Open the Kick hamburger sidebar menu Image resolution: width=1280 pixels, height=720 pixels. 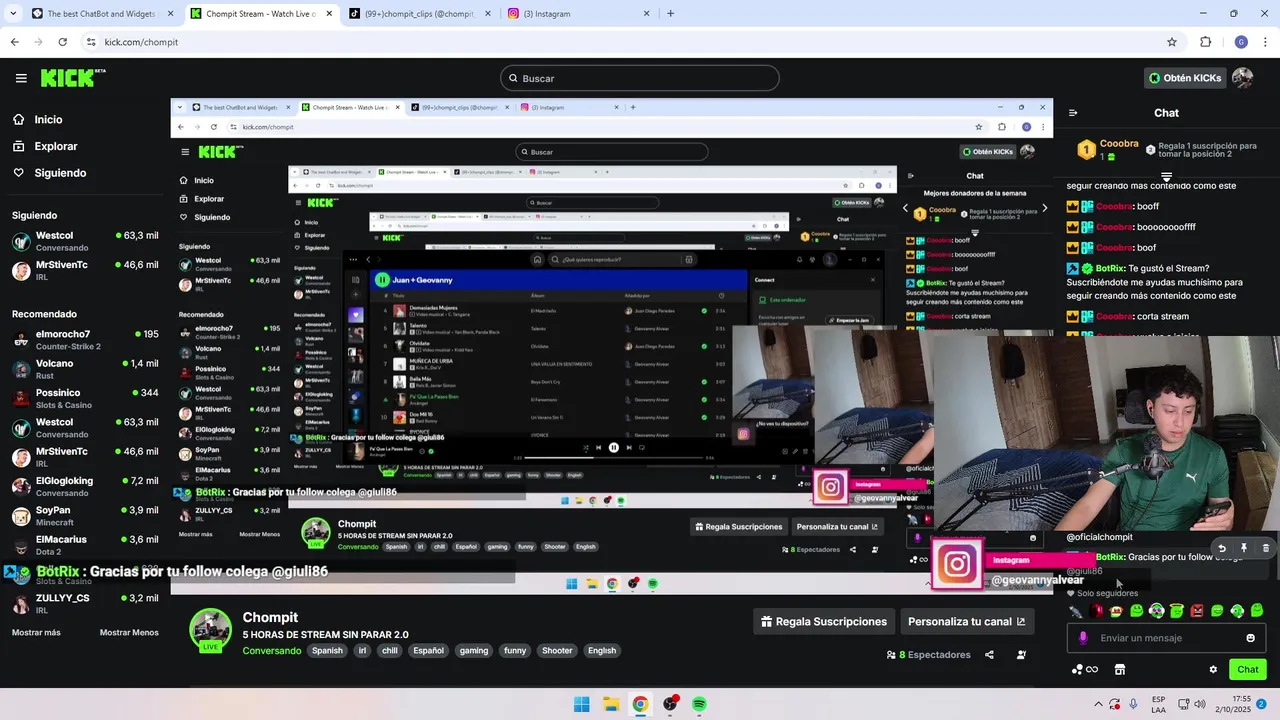[21, 78]
